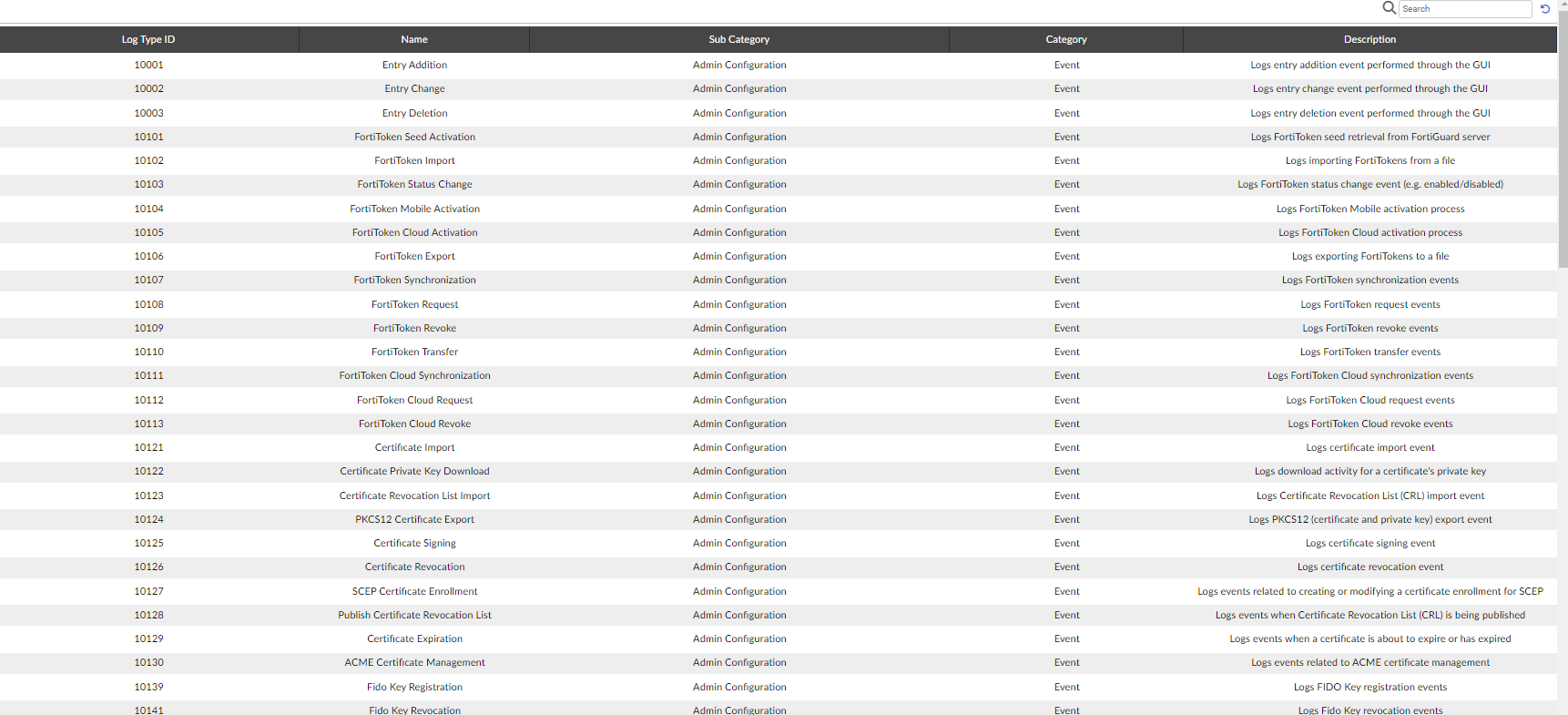Select Certificate Private Key Download name

(x=414, y=471)
